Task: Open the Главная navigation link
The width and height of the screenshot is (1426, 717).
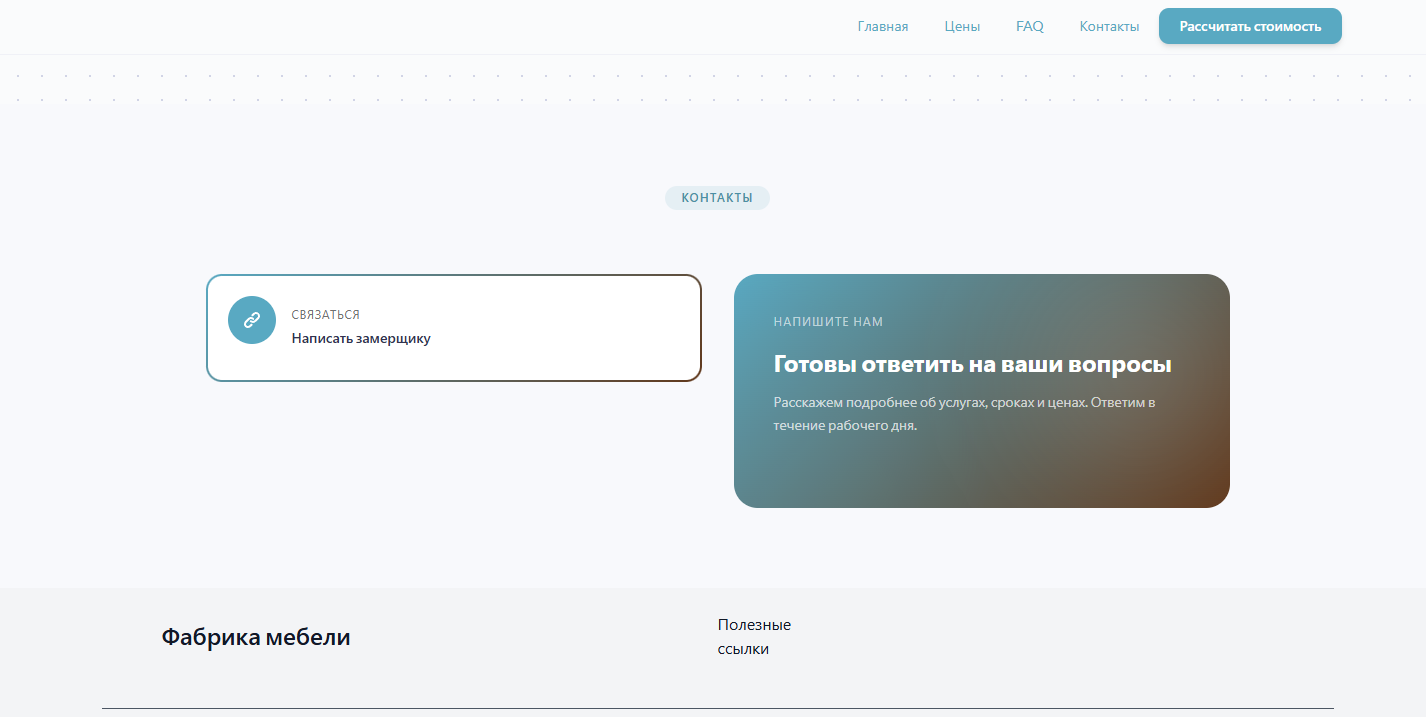Action: coord(882,27)
